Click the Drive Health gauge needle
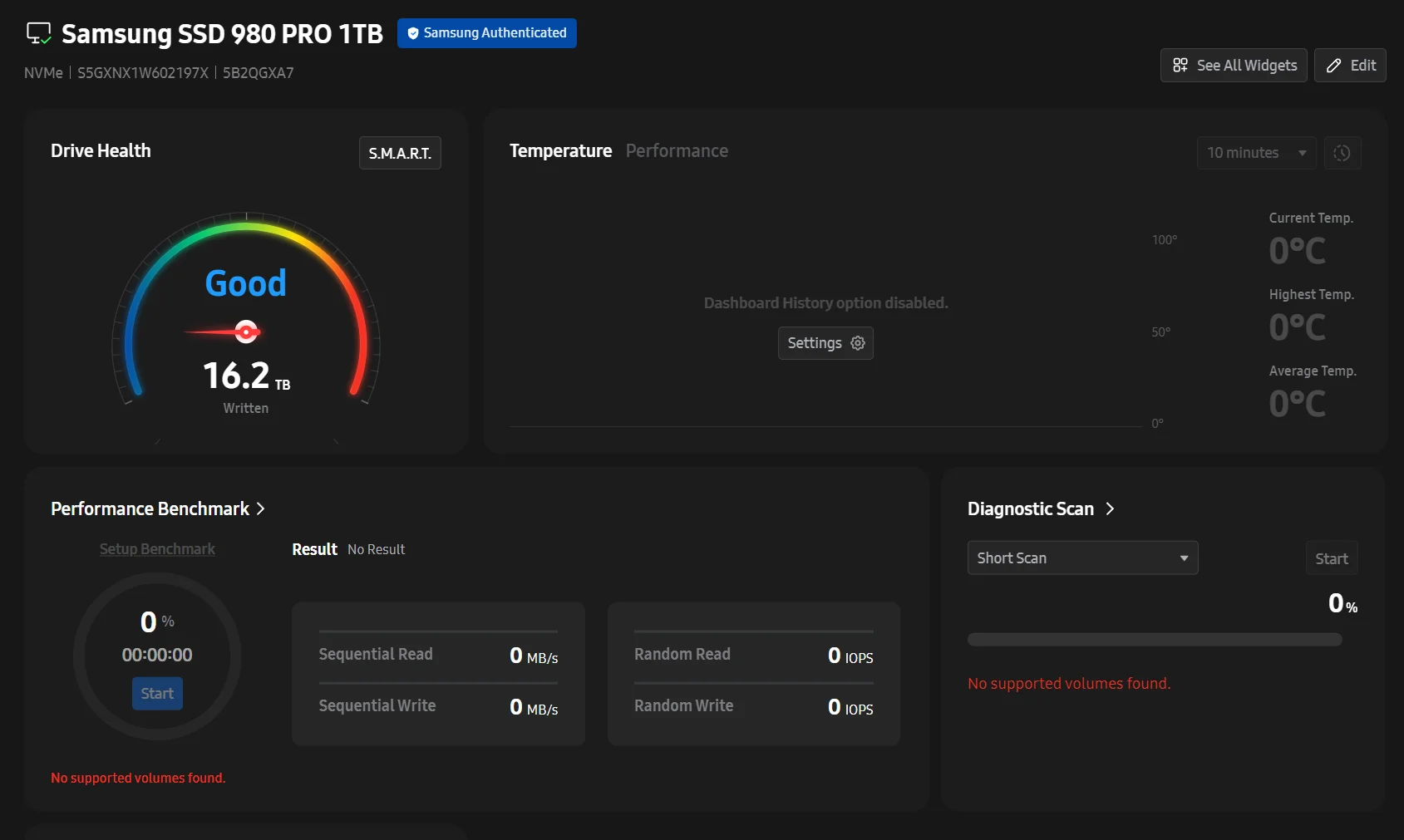This screenshot has width=1404, height=840. pyautogui.click(x=224, y=332)
